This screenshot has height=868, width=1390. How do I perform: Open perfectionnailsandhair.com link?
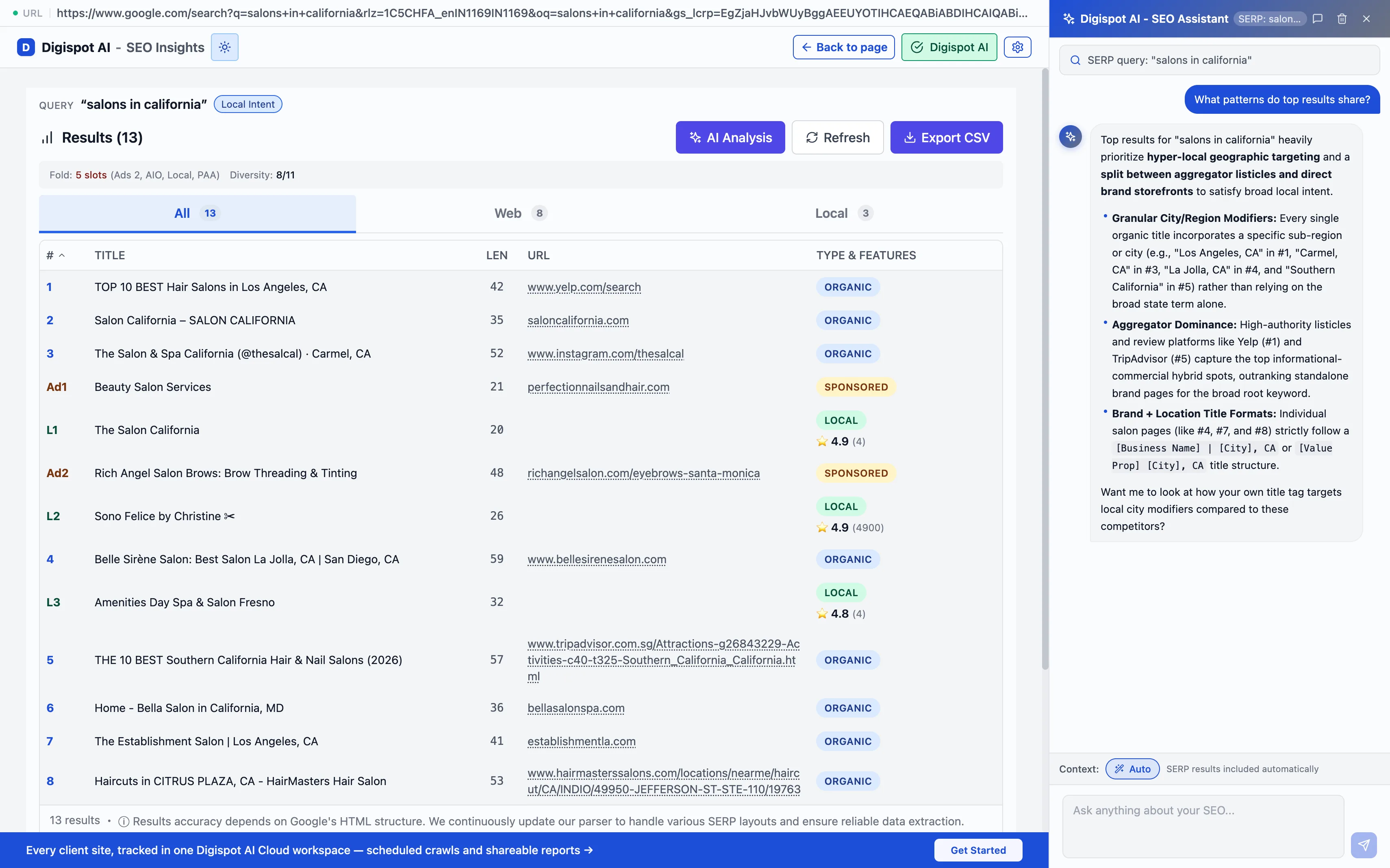click(598, 387)
